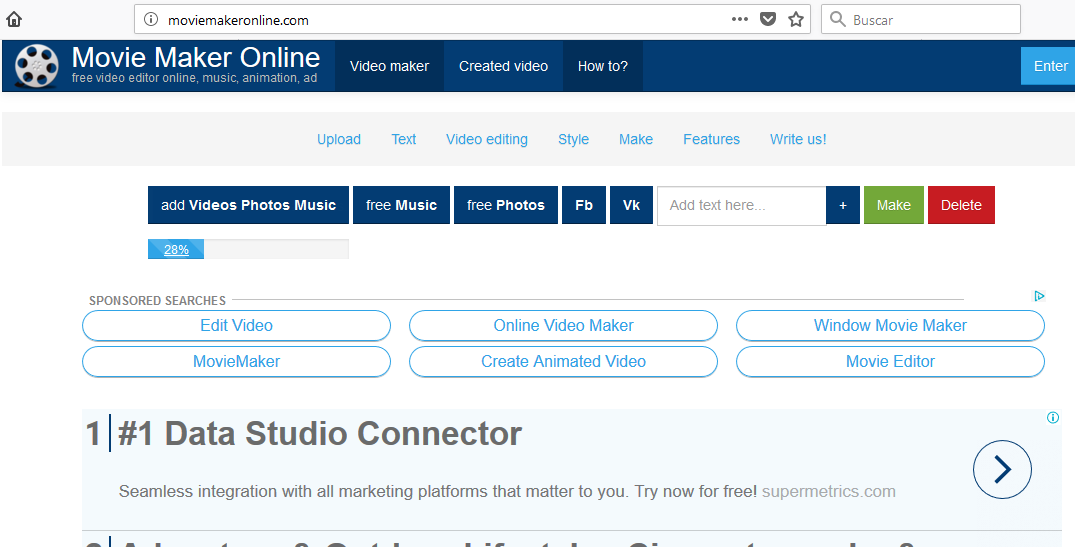
Task: Open the Features link
Action: click(x=711, y=139)
